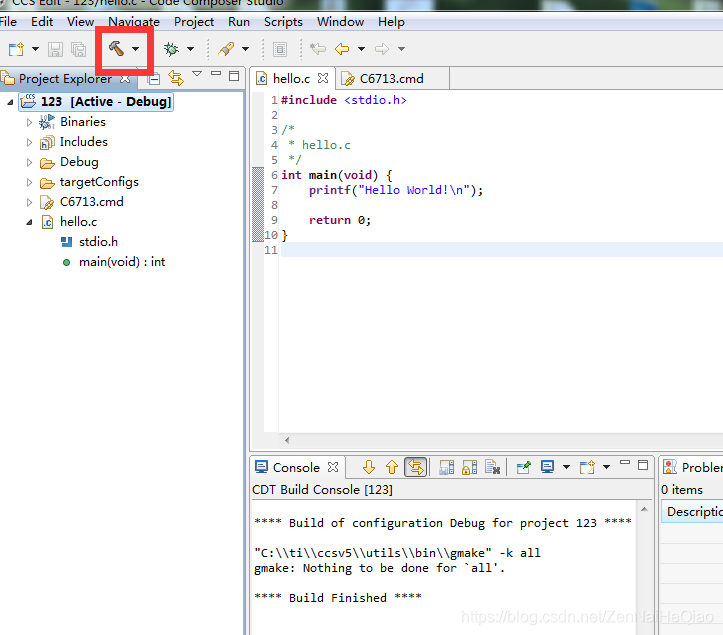Click Copy Build Log console icon
Viewport: 723px width, 635px height.
click(446, 467)
